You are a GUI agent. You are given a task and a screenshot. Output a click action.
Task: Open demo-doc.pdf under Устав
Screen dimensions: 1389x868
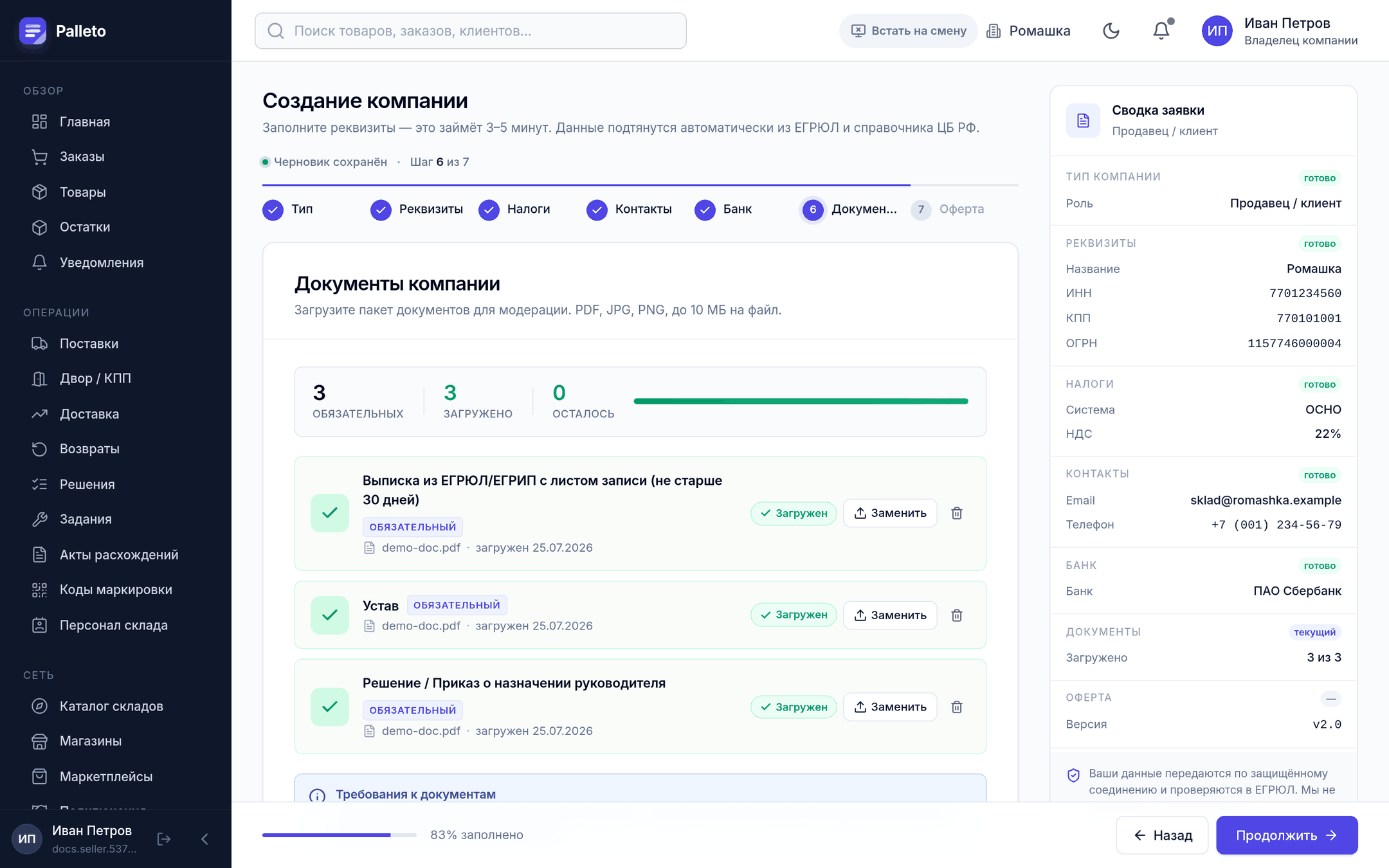pos(421,626)
